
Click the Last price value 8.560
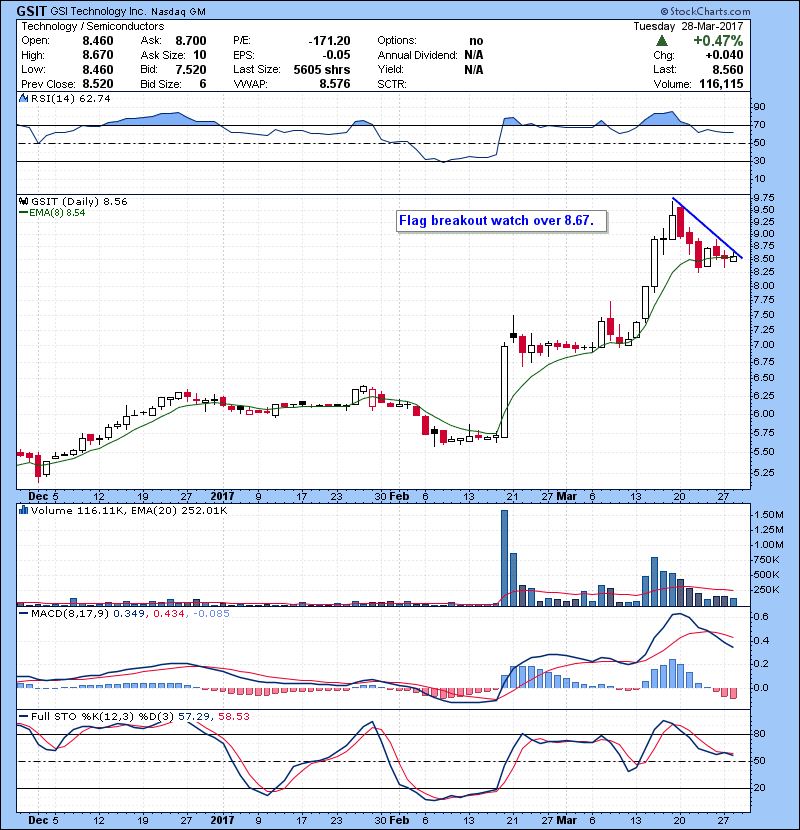pyautogui.click(x=728, y=70)
